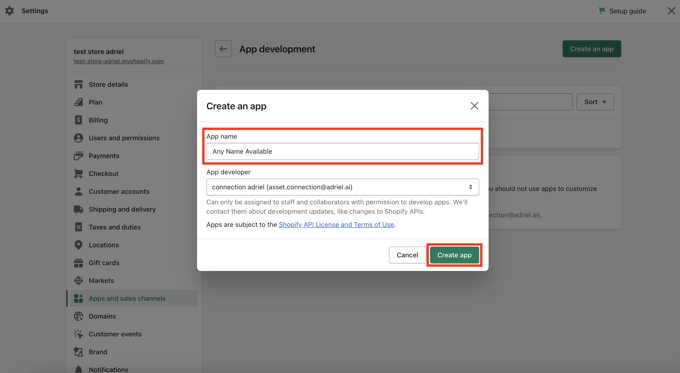Screen dimensions: 680x373
Task: Click the Payments card icon
Action: click(78, 156)
